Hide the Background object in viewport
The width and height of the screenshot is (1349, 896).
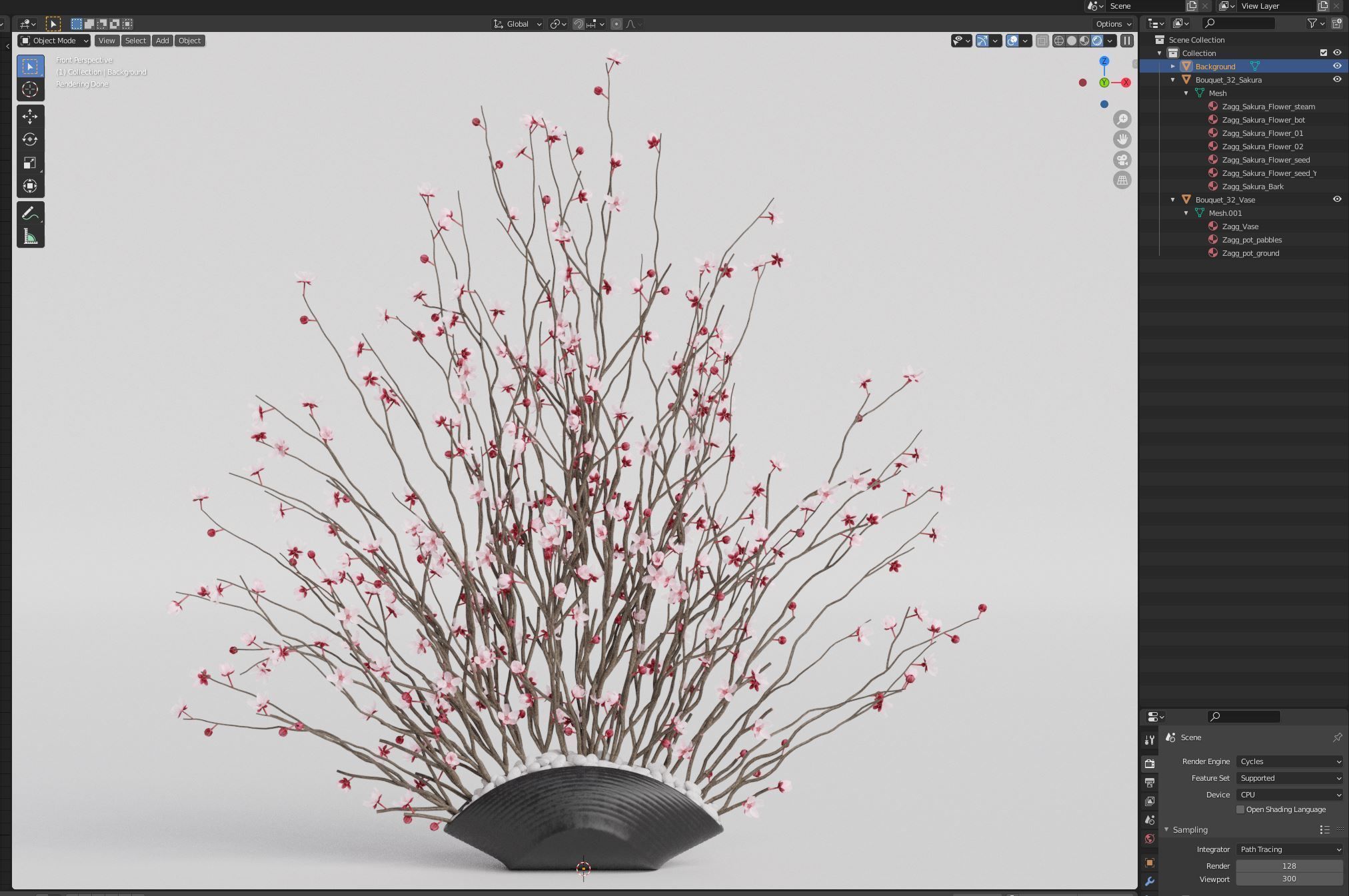pos(1337,66)
